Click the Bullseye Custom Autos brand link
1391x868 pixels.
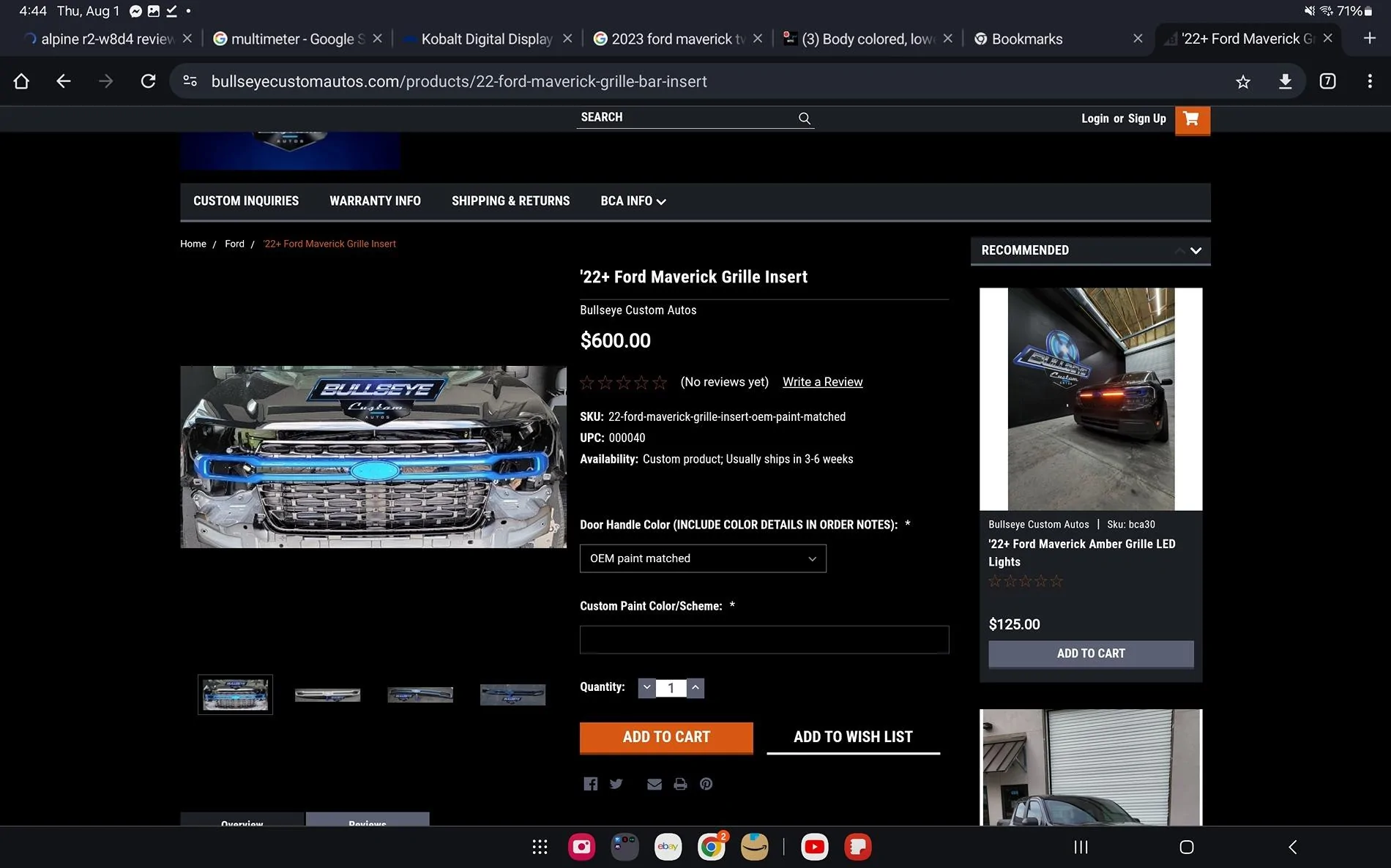click(638, 310)
